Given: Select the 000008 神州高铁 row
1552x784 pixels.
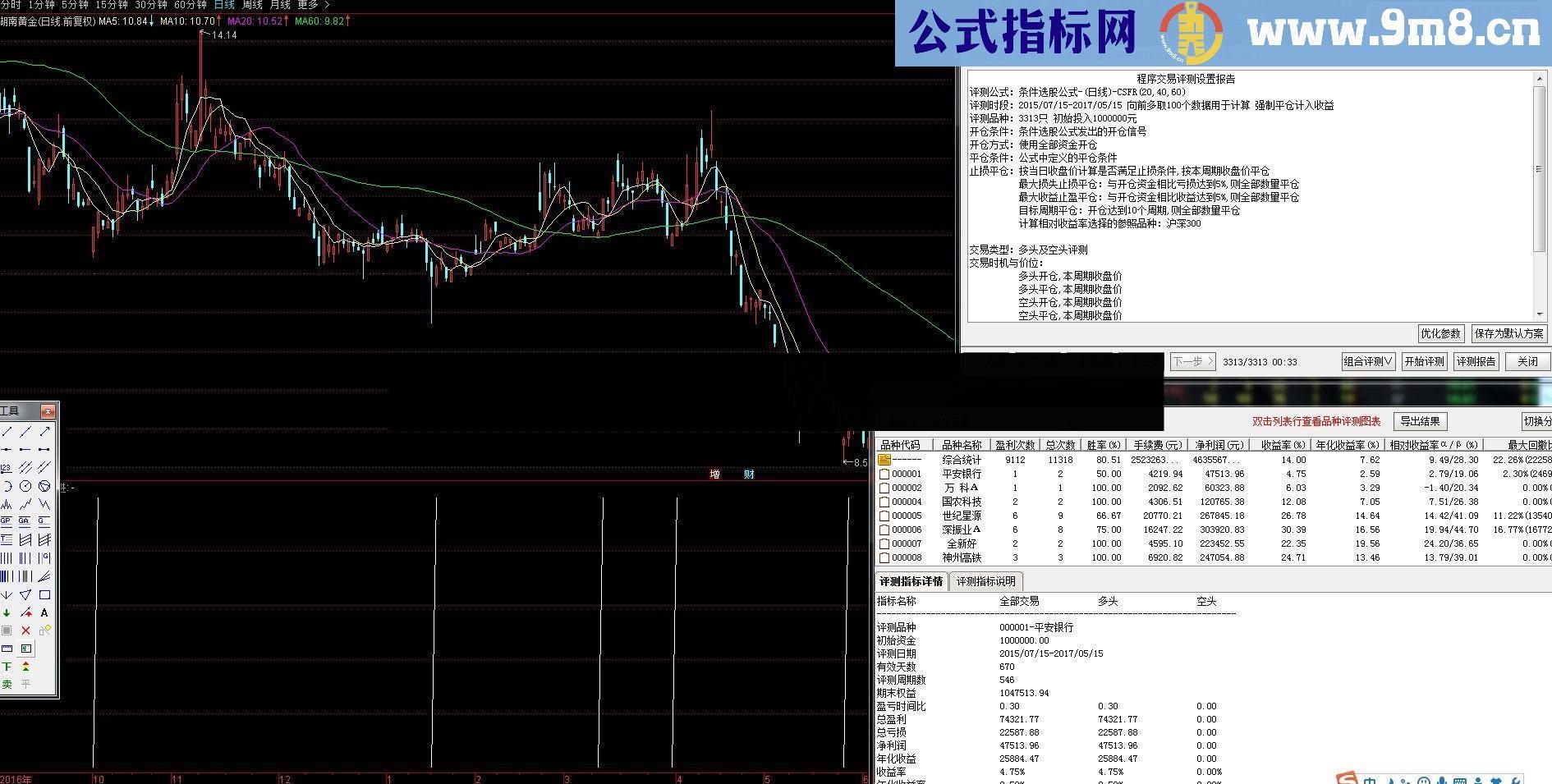Looking at the screenshot, I should (x=1214, y=557).
